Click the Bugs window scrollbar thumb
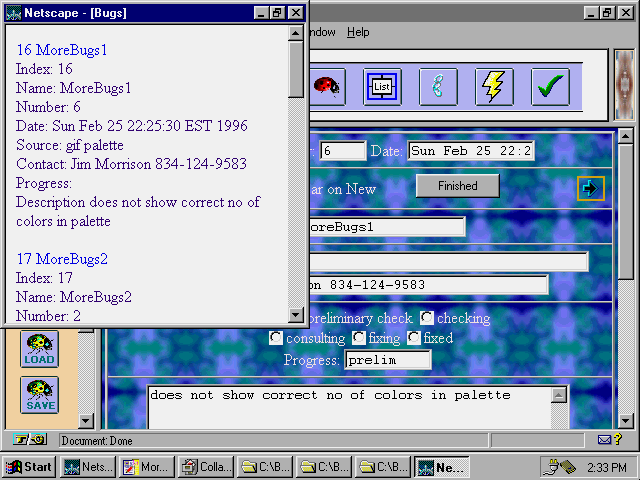Image resolution: width=640 pixels, height=480 pixels. pyautogui.click(x=295, y=69)
